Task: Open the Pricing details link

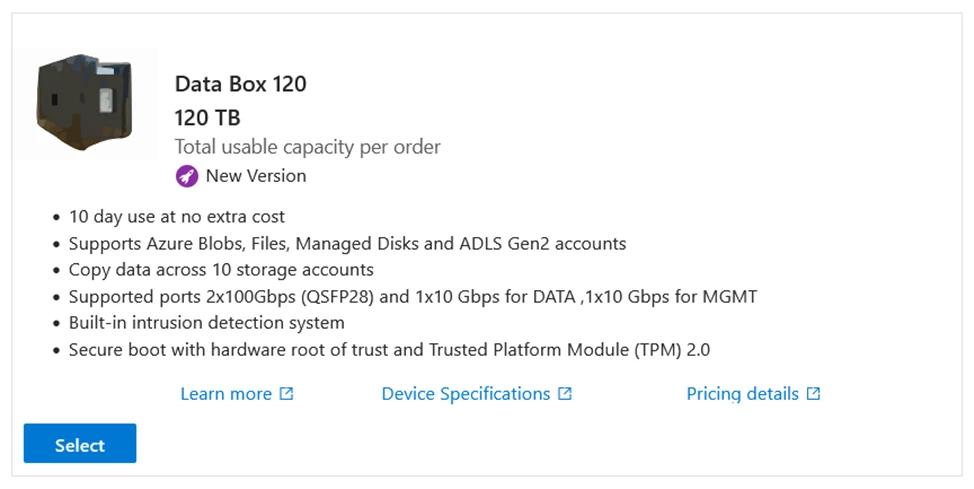Action: tap(742, 394)
